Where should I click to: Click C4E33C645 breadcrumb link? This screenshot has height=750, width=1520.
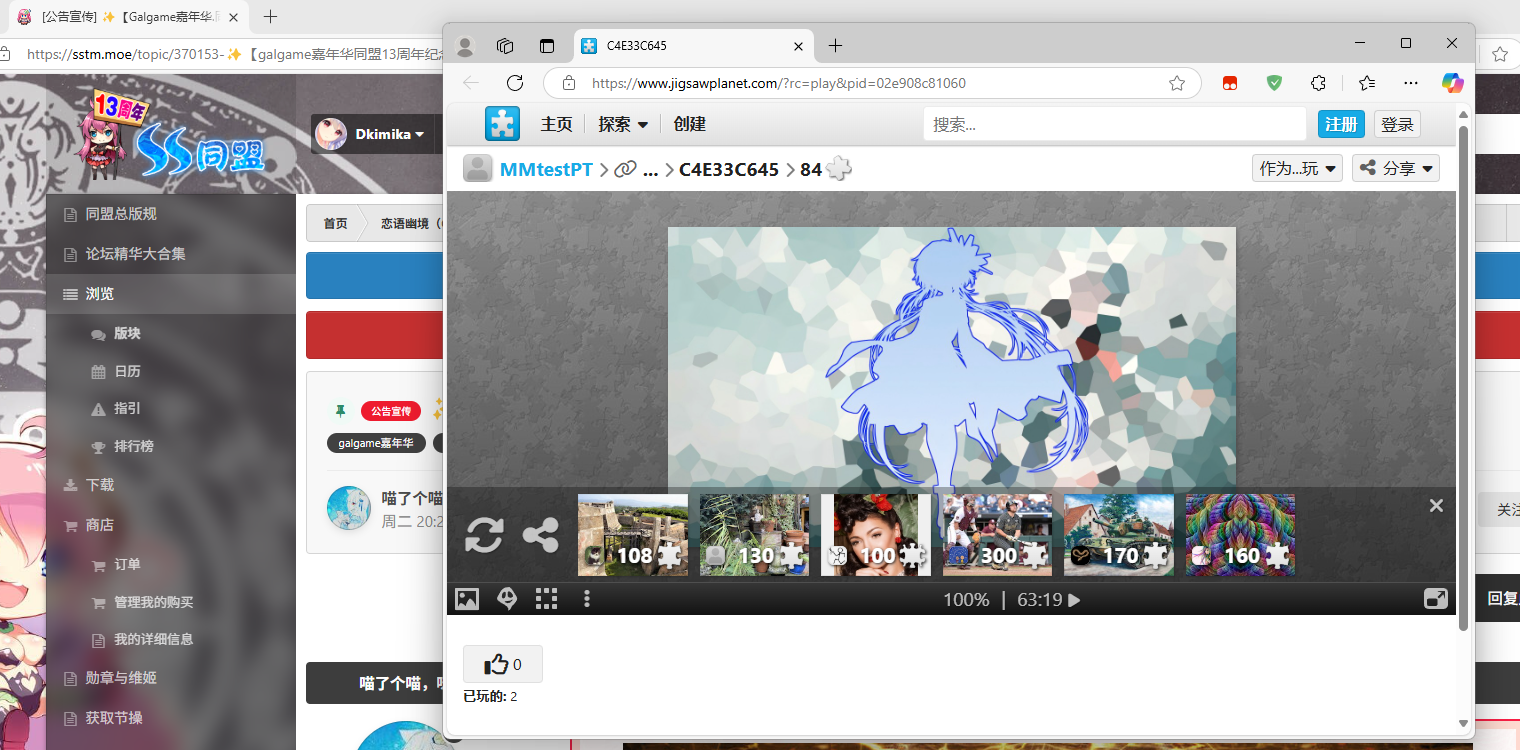(729, 170)
